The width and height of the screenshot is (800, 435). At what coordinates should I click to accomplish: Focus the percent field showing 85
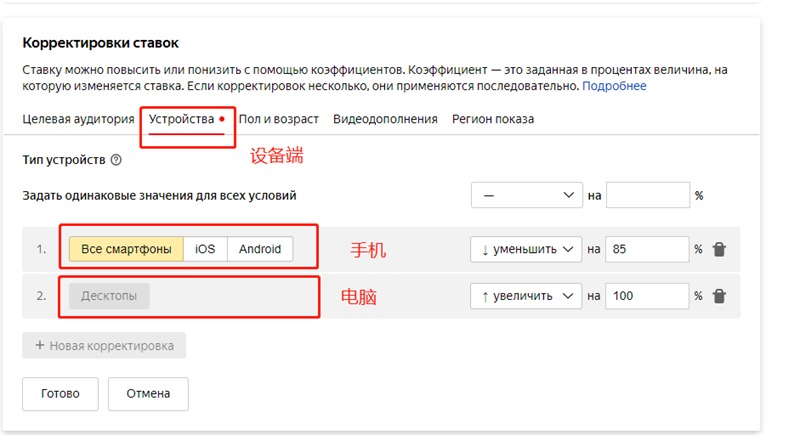click(x=647, y=249)
